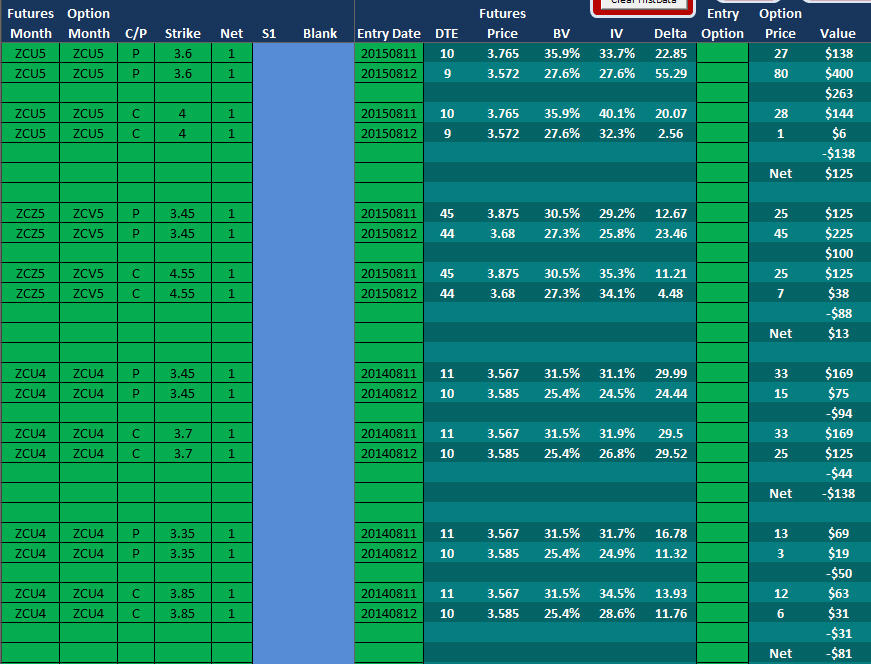
Task: Select the -$94 subtotal cell
Action: (838, 413)
